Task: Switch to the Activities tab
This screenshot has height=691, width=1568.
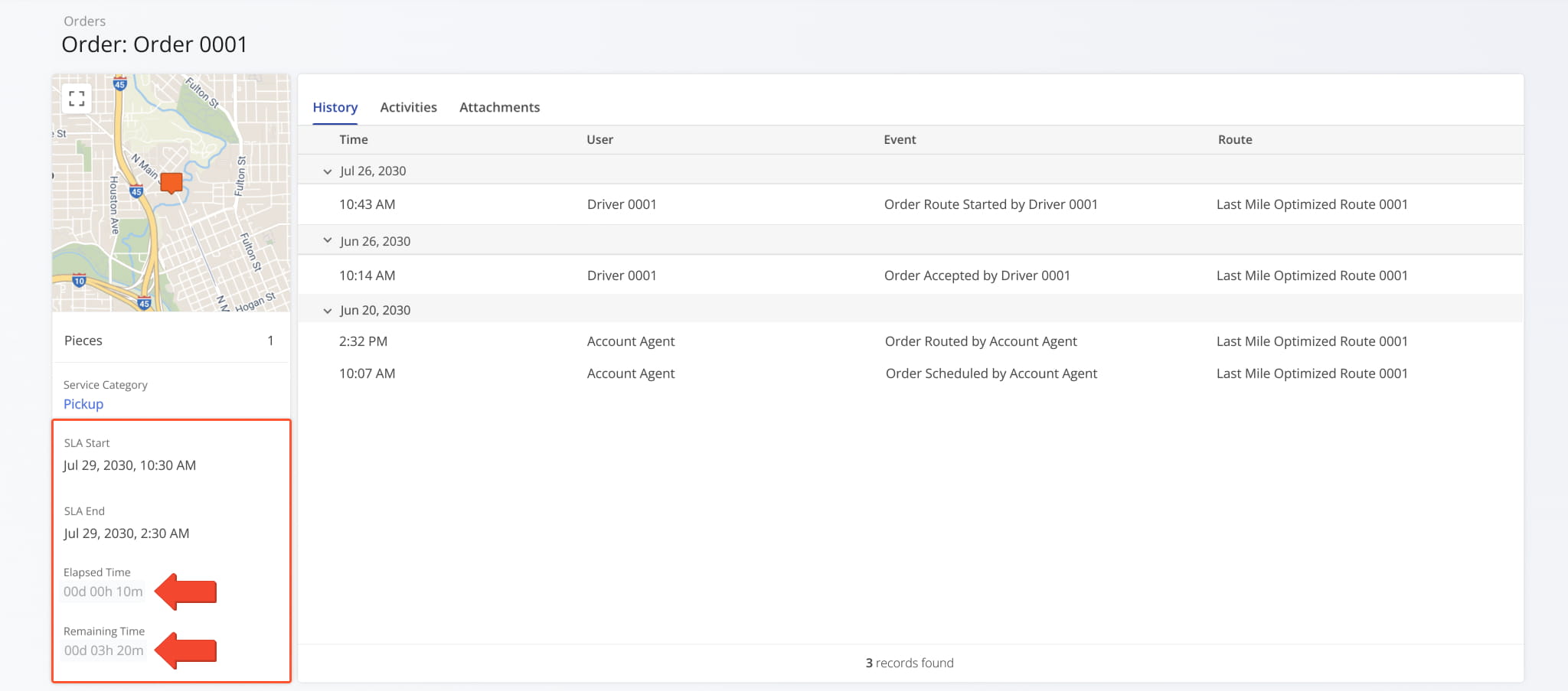Action: (x=408, y=107)
